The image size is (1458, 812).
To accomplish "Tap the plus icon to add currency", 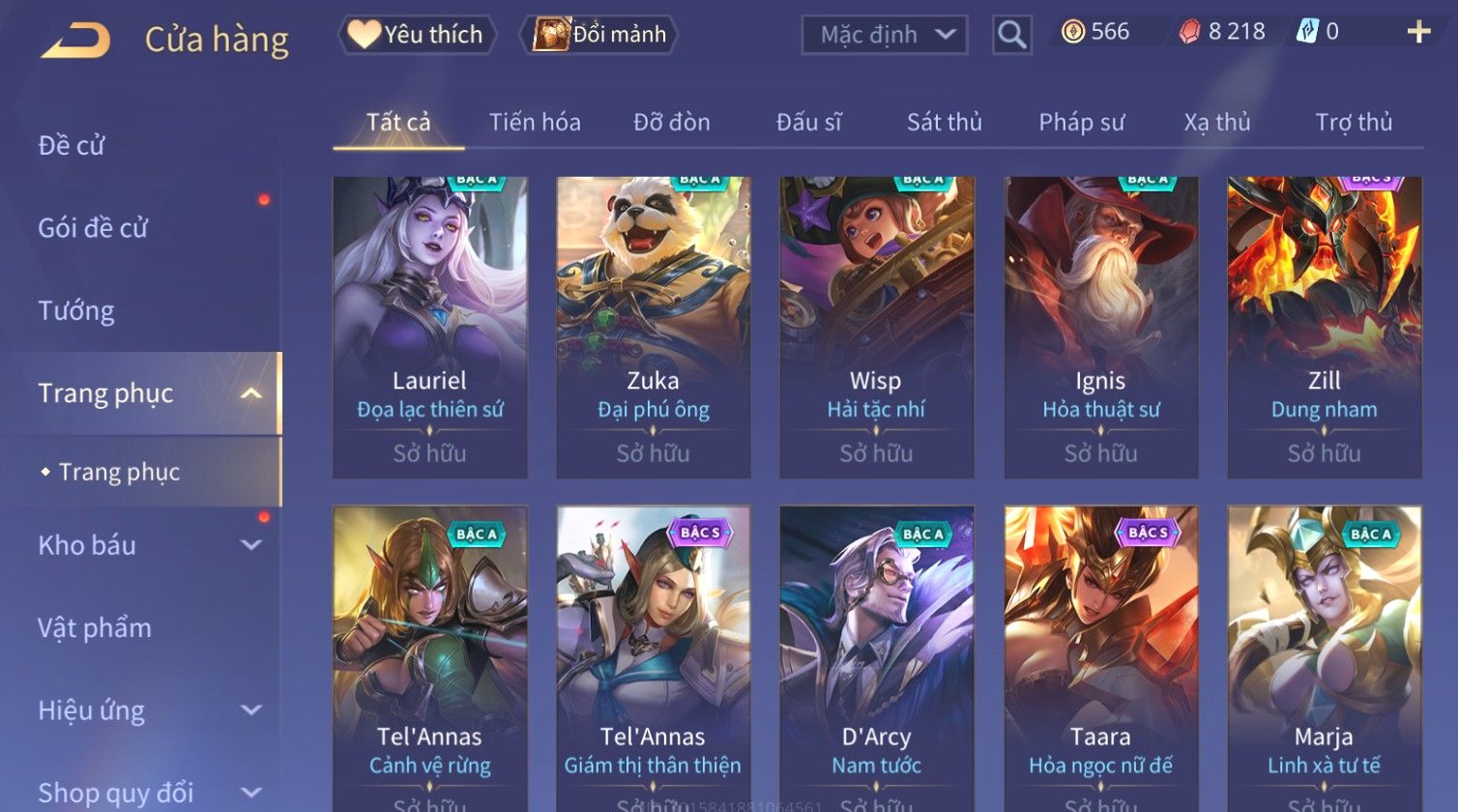I will [x=1418, y=33].
